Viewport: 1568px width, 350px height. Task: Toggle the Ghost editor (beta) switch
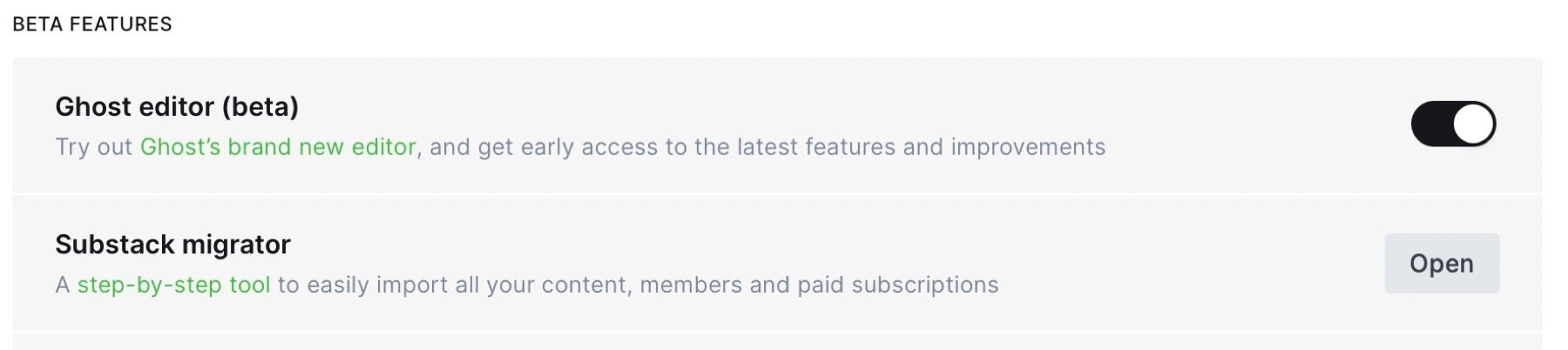click(1453, 124)
